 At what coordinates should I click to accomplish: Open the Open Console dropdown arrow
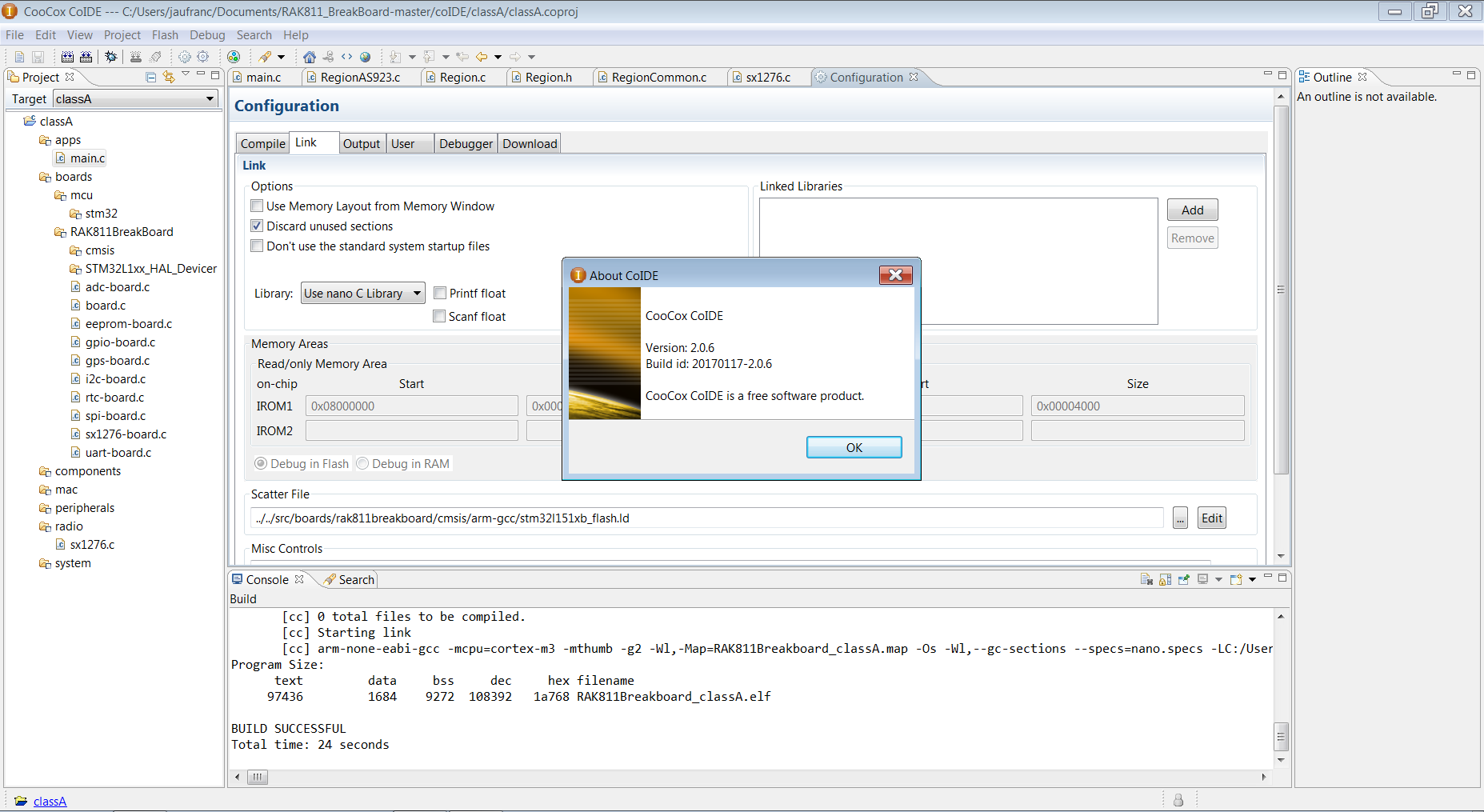pos(1253,579)
